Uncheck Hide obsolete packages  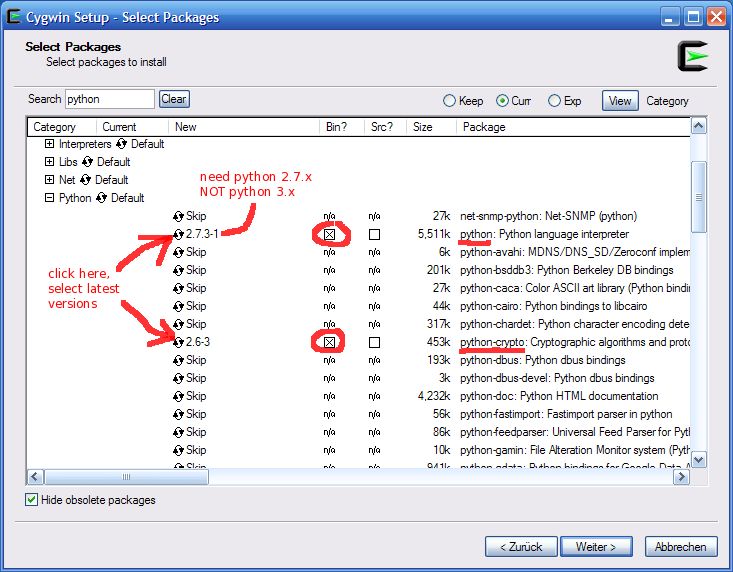coord(31,500)
